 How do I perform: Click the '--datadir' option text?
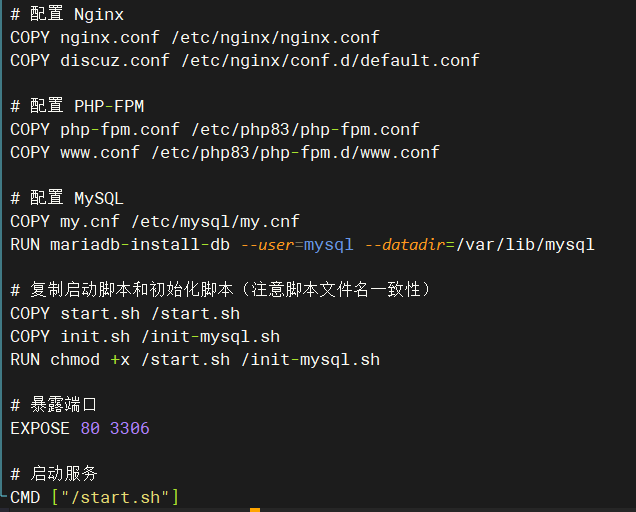pos(405,245)
